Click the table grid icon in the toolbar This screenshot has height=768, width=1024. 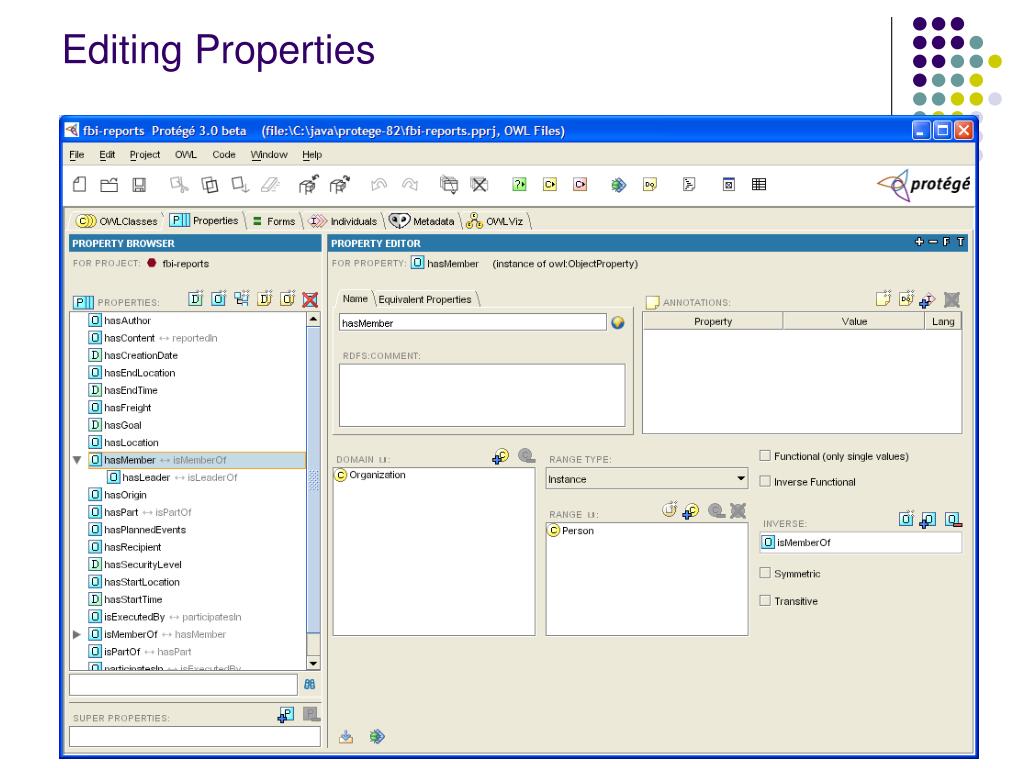tap(759, 185)
